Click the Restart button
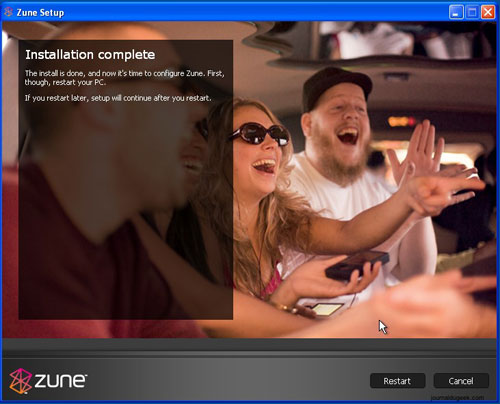This screenshot has height=404, width=500. (397, 381)
